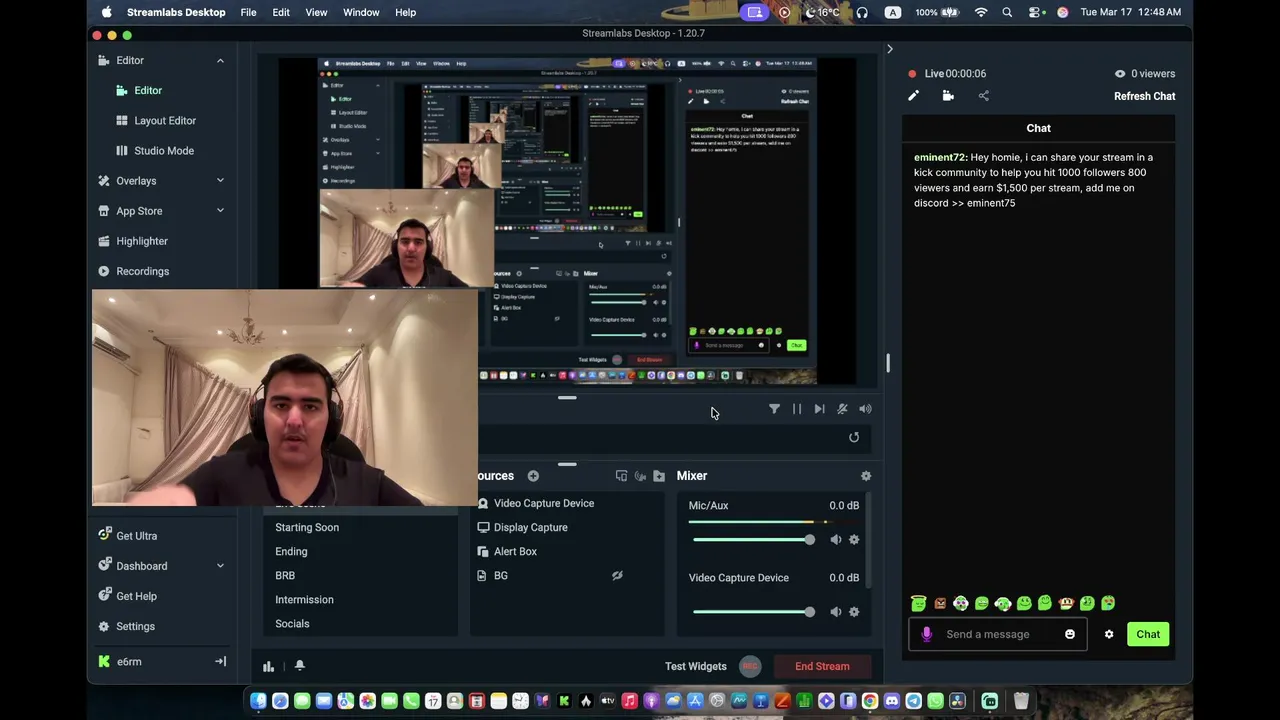Click the purple microphone icon in message box
This screenshot has width=1280, height=720.
coord(927,634)
